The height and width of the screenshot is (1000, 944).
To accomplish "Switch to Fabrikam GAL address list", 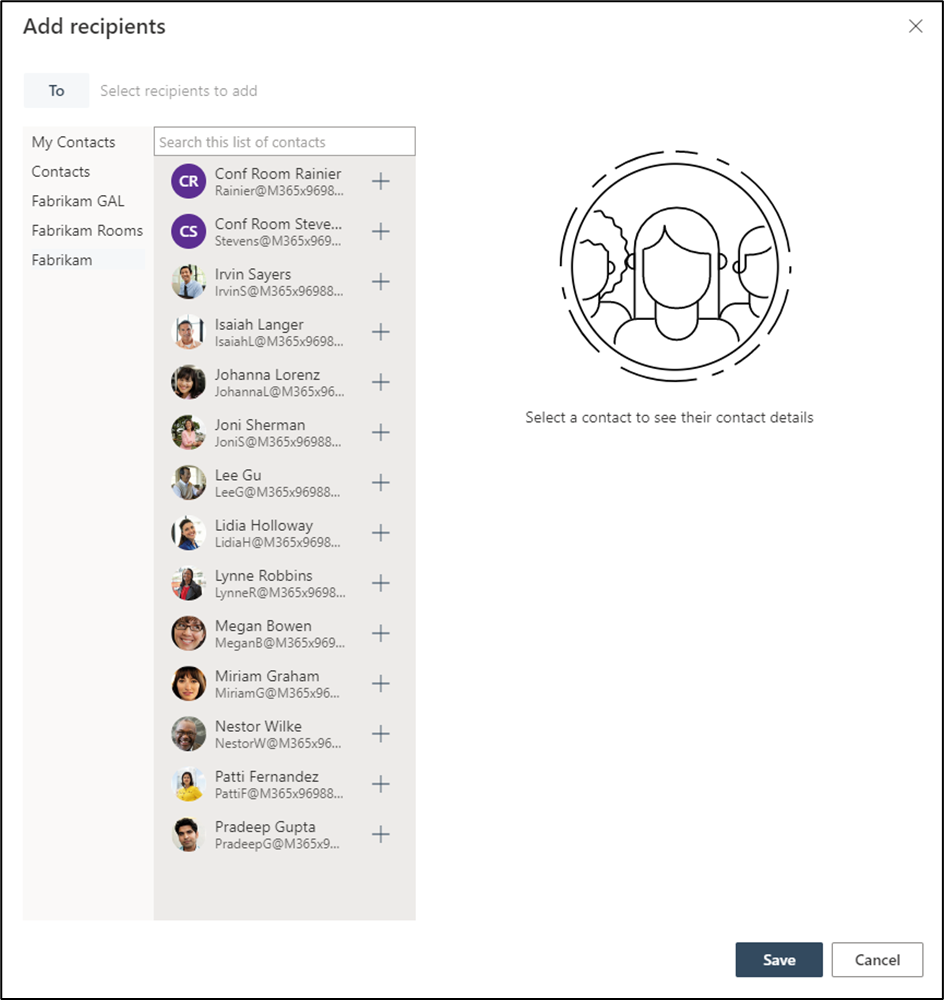I will tap(78, 201).
